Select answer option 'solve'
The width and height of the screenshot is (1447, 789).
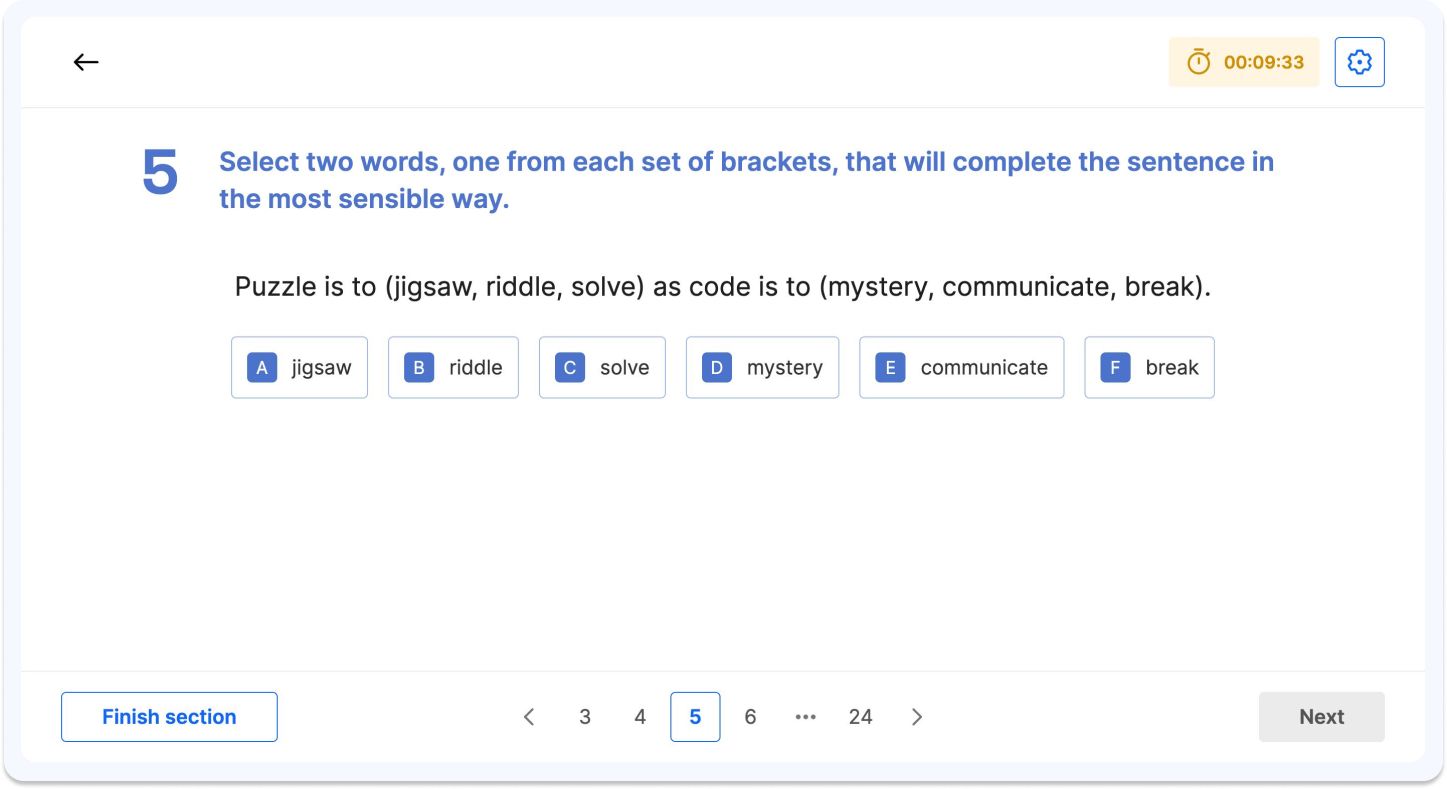coord(602,367)
